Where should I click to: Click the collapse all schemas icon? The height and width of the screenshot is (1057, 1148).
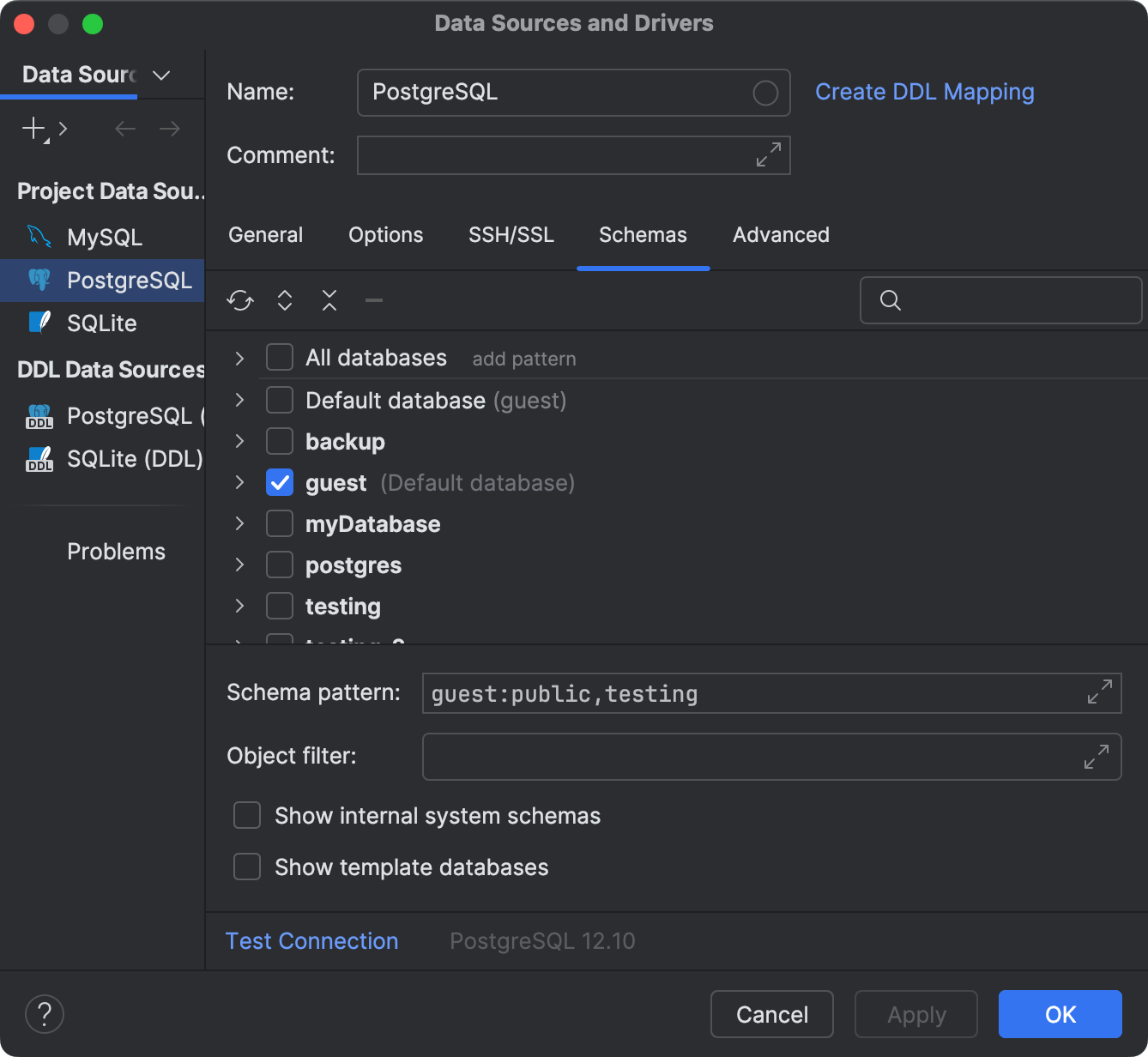[329, 300]
